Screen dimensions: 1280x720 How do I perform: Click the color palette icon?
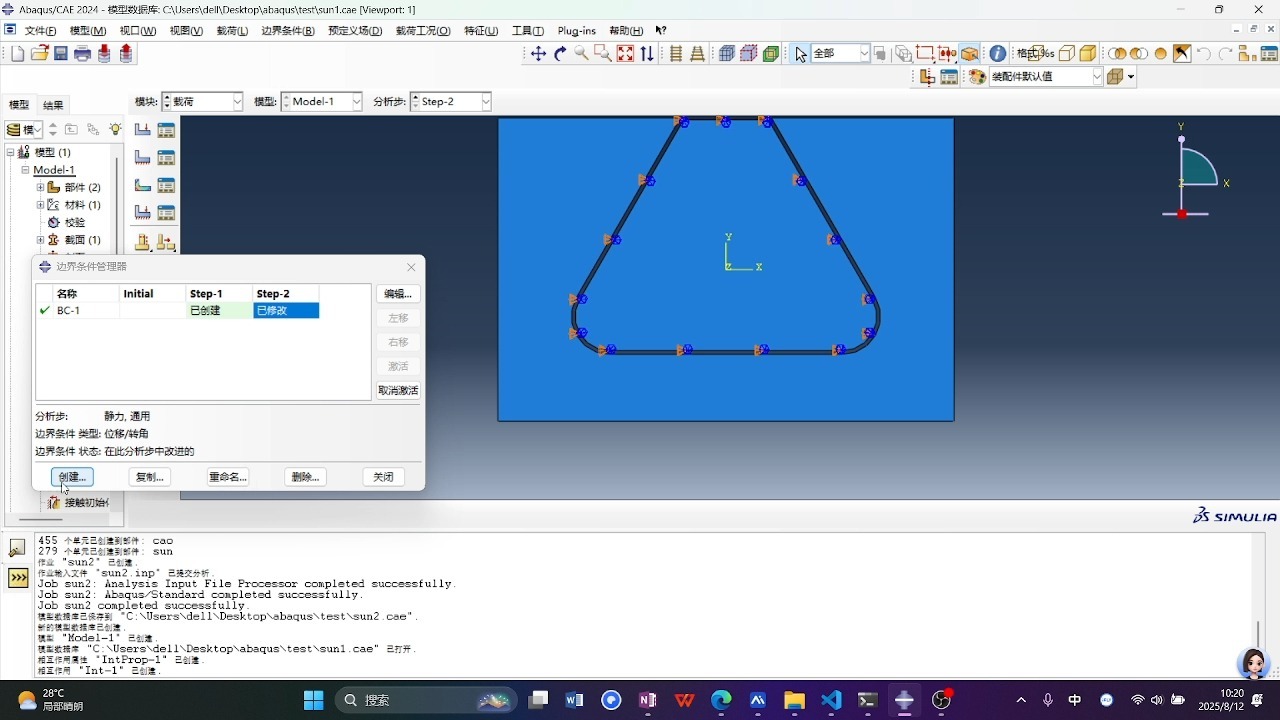977,77
